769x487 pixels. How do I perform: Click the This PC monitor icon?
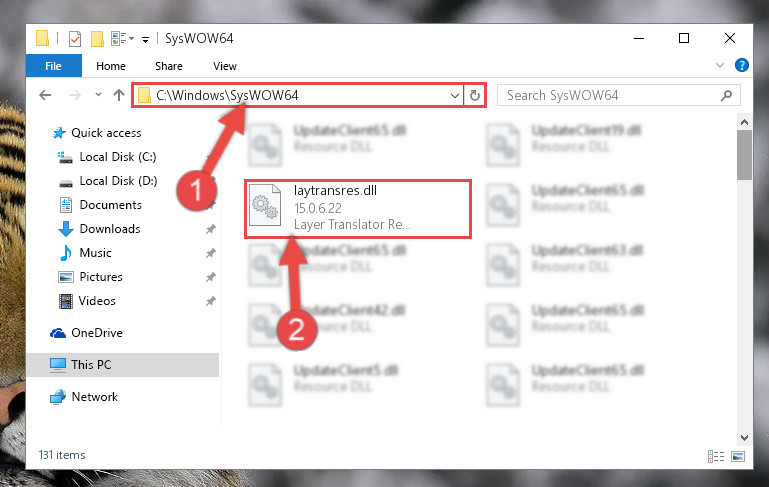click(x=58, y=365)
